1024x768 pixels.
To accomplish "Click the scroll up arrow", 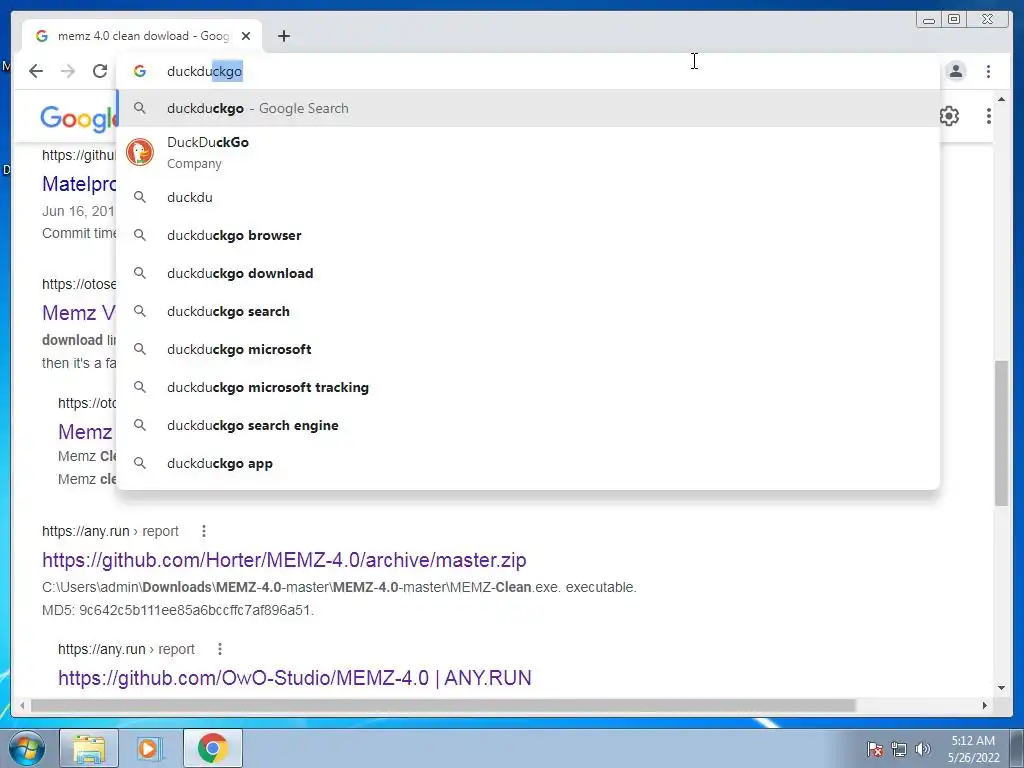I will pyautogui.click(x=1001, y=99).
